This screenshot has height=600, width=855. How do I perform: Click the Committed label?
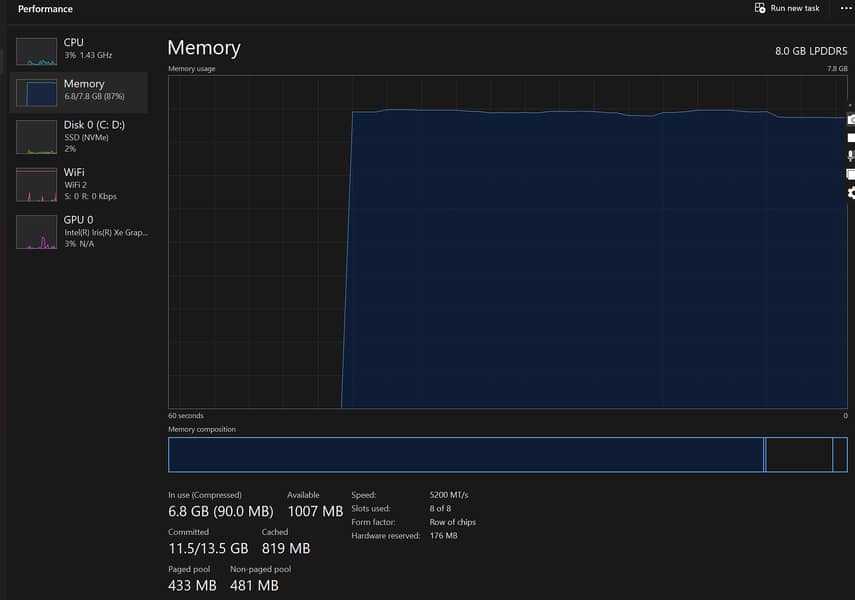tap(188, 532)
